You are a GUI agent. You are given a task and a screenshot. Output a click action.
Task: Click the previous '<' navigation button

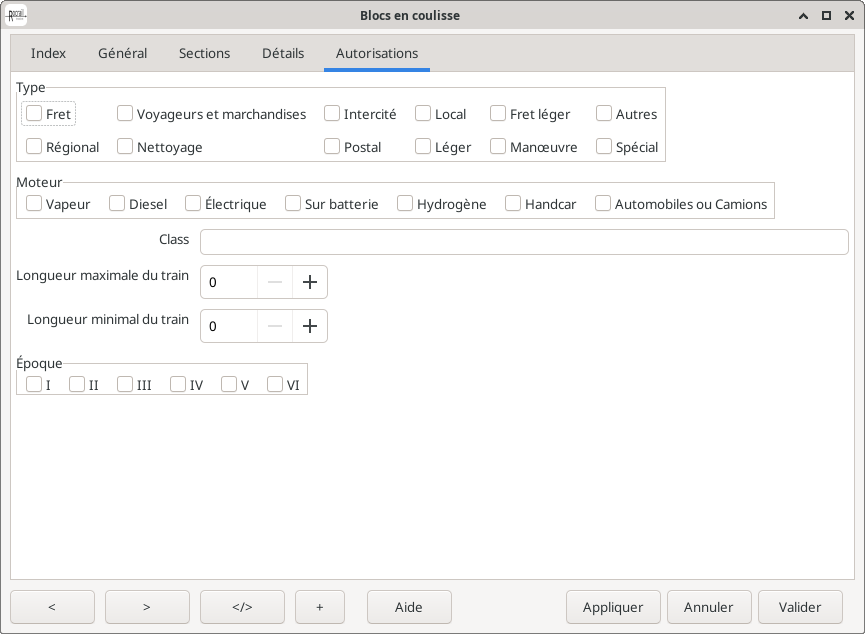click(x=52, y=607)
